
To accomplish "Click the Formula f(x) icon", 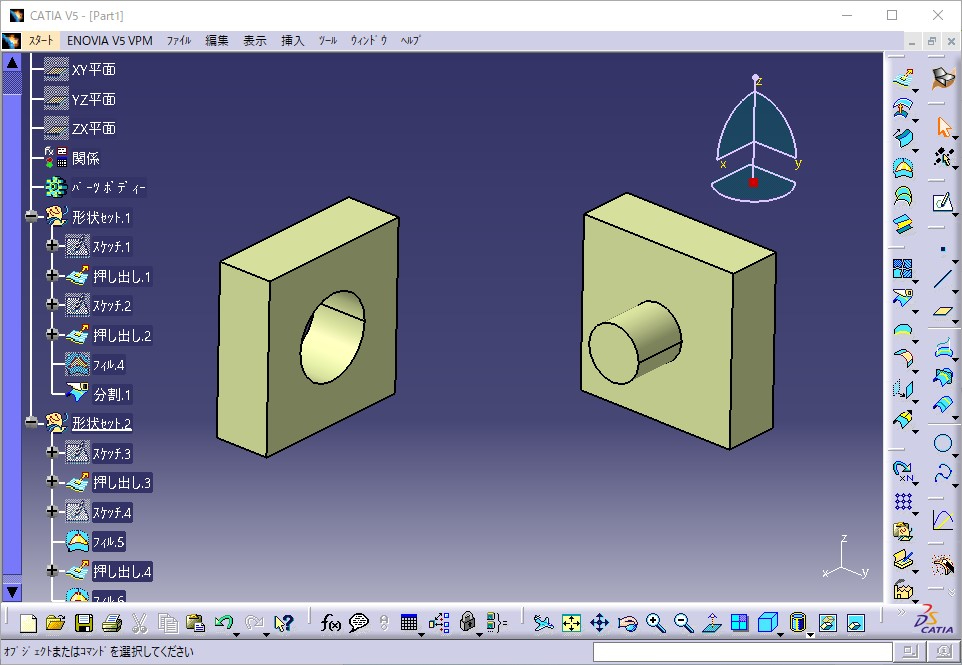I will tap(331, 623).
